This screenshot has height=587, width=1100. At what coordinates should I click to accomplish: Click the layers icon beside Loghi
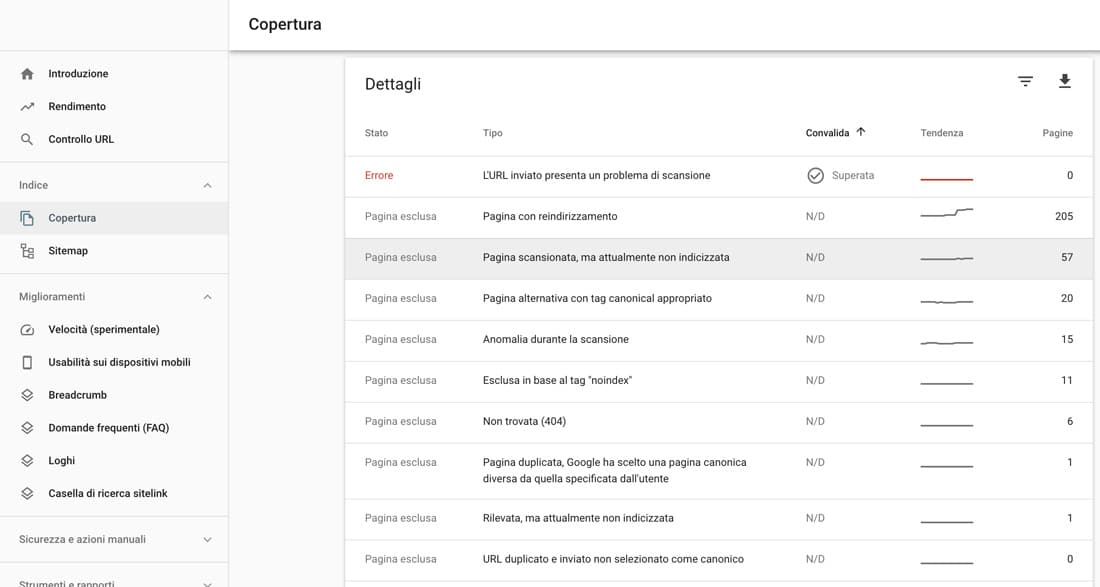point(27,461)
